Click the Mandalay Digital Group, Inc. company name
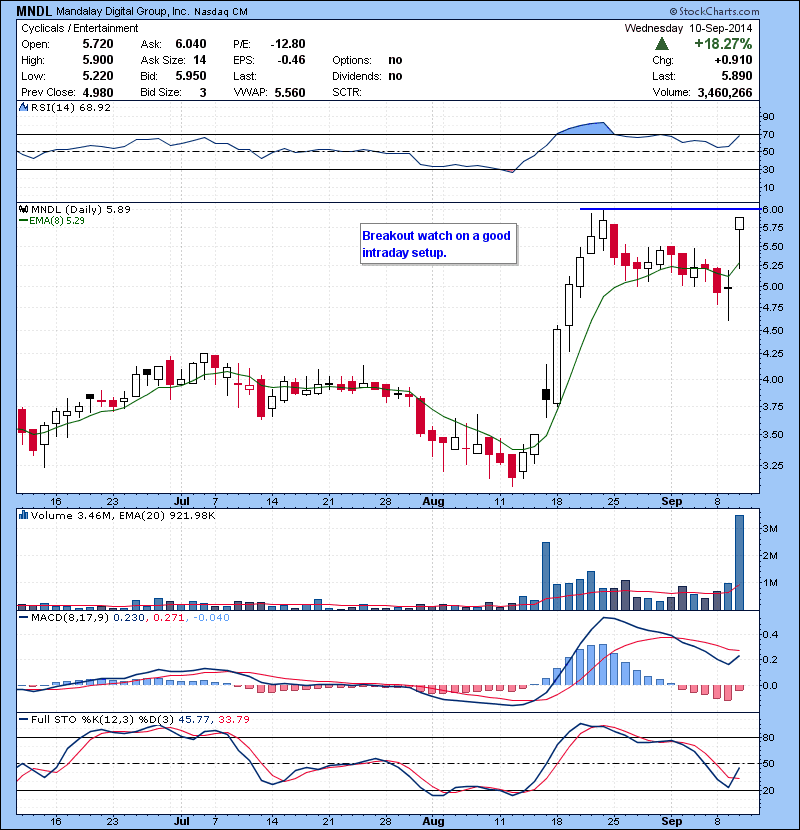 (x=122, y=12)
